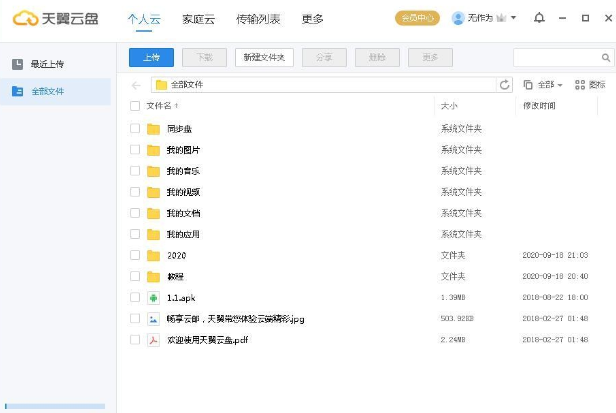Click the 教程 folder icon

pos(153,277)
